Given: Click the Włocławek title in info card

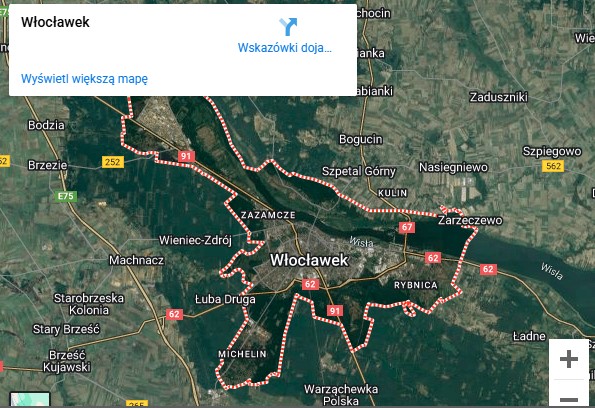Looking at the screenshot, I should click(x=55, y=22).
